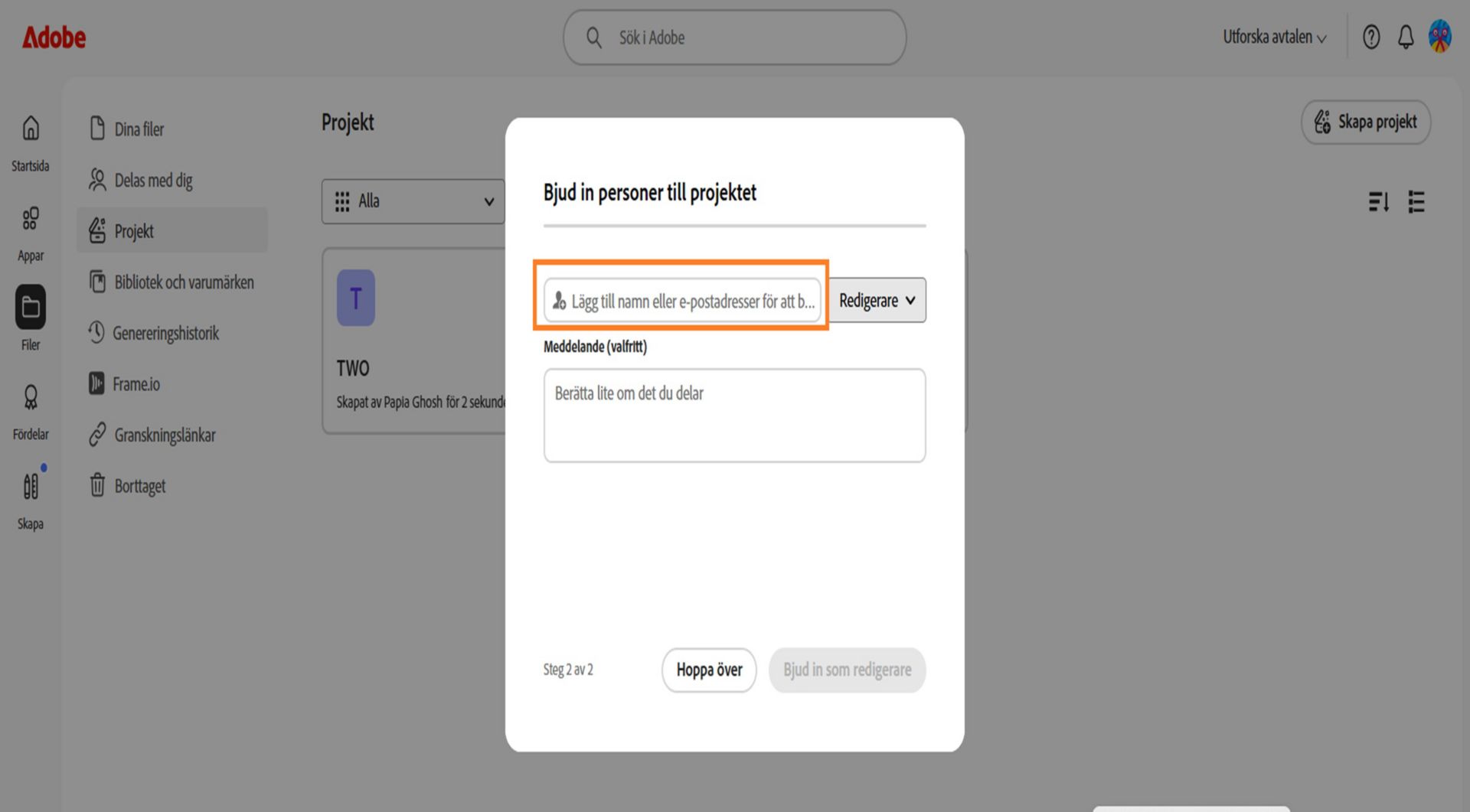1470x812 pixels.
Task: Open the Filer section
Action: click(x=31, y=319)
